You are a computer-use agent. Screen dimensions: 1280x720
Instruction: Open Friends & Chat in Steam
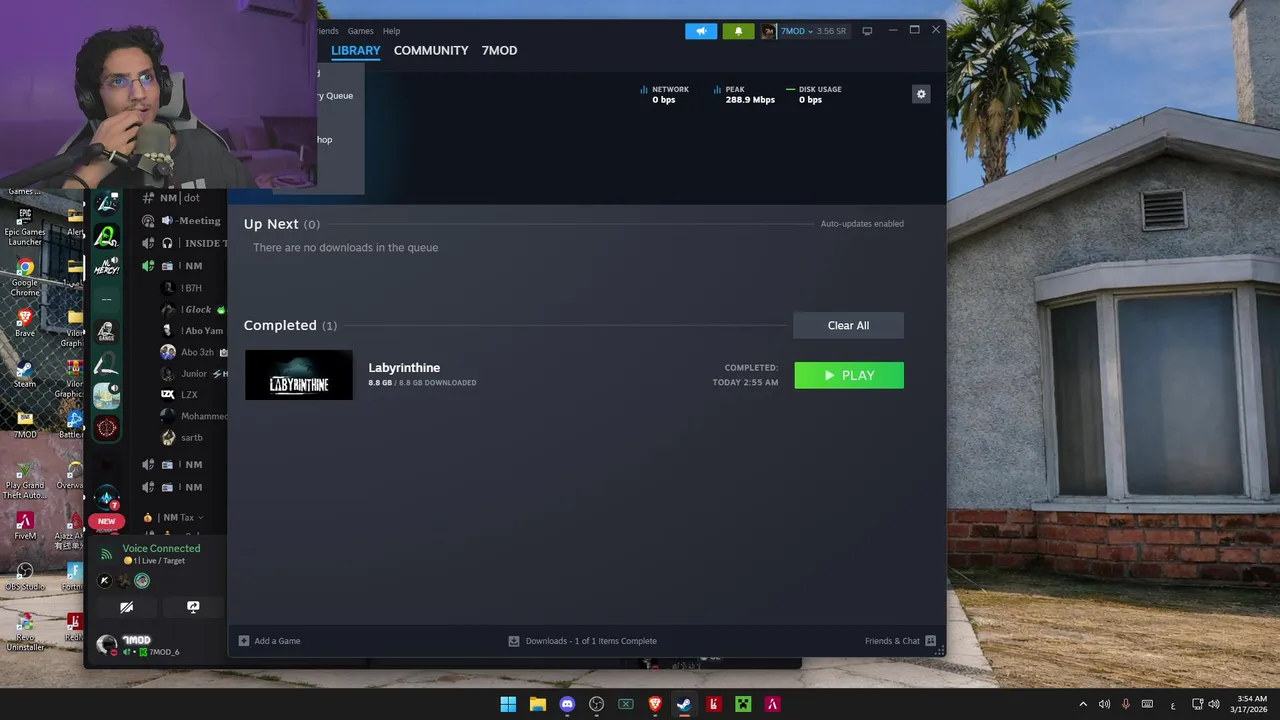click(x=900, y=641)
